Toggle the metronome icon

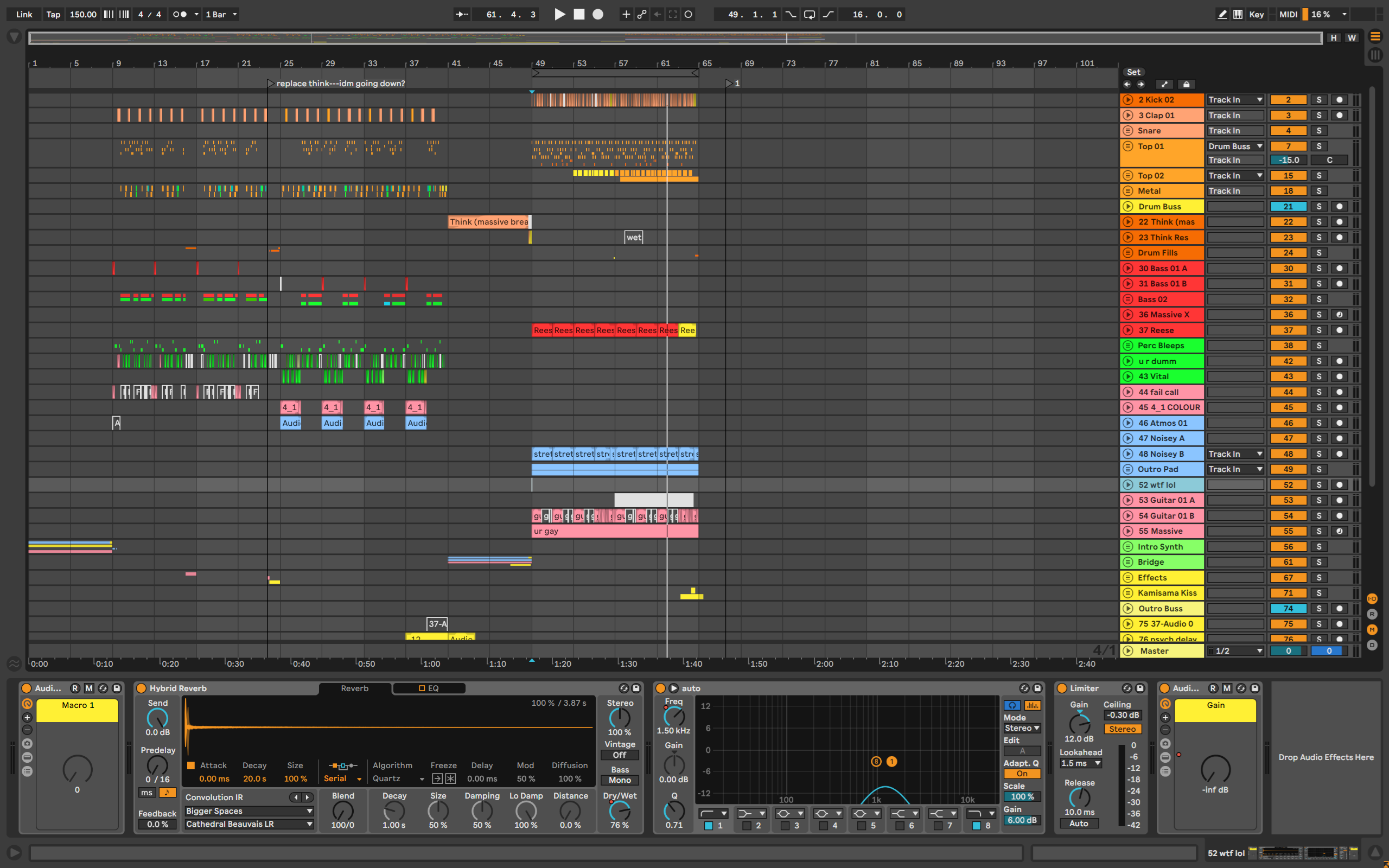180,14
